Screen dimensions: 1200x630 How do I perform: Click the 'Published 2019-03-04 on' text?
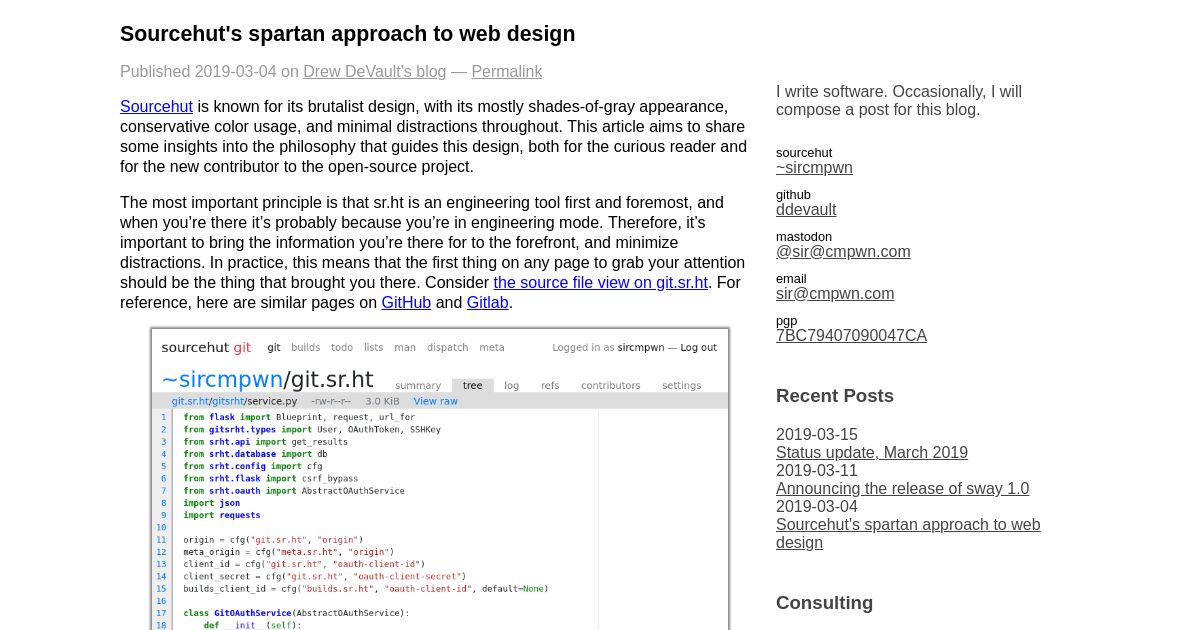[209, 72]
